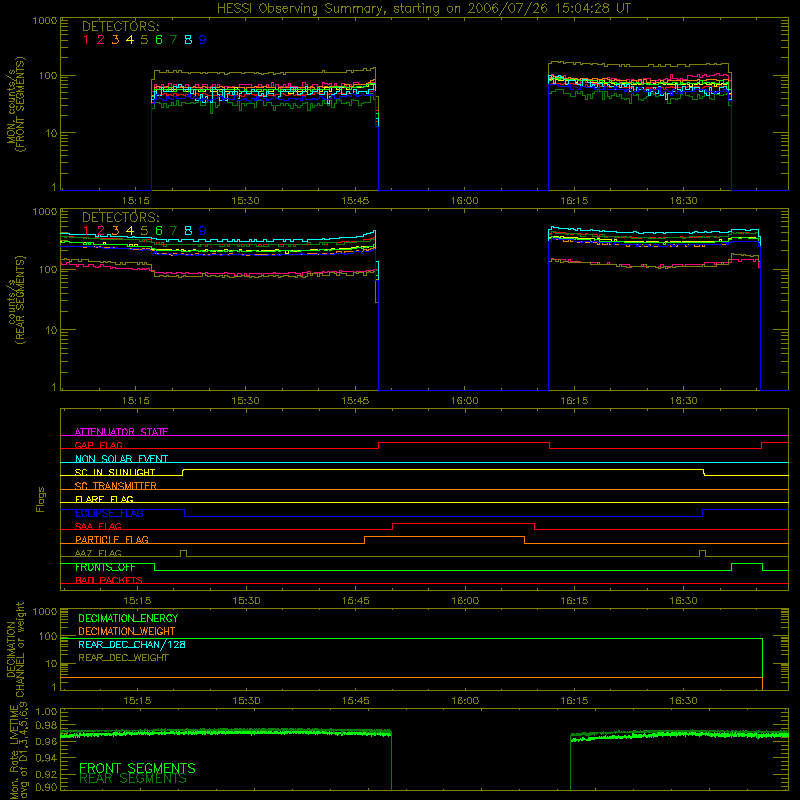The height and width of the screenshot is (800, 800).
Task: Select olive detector 5 in front segments legend
Action: (144, 40)
